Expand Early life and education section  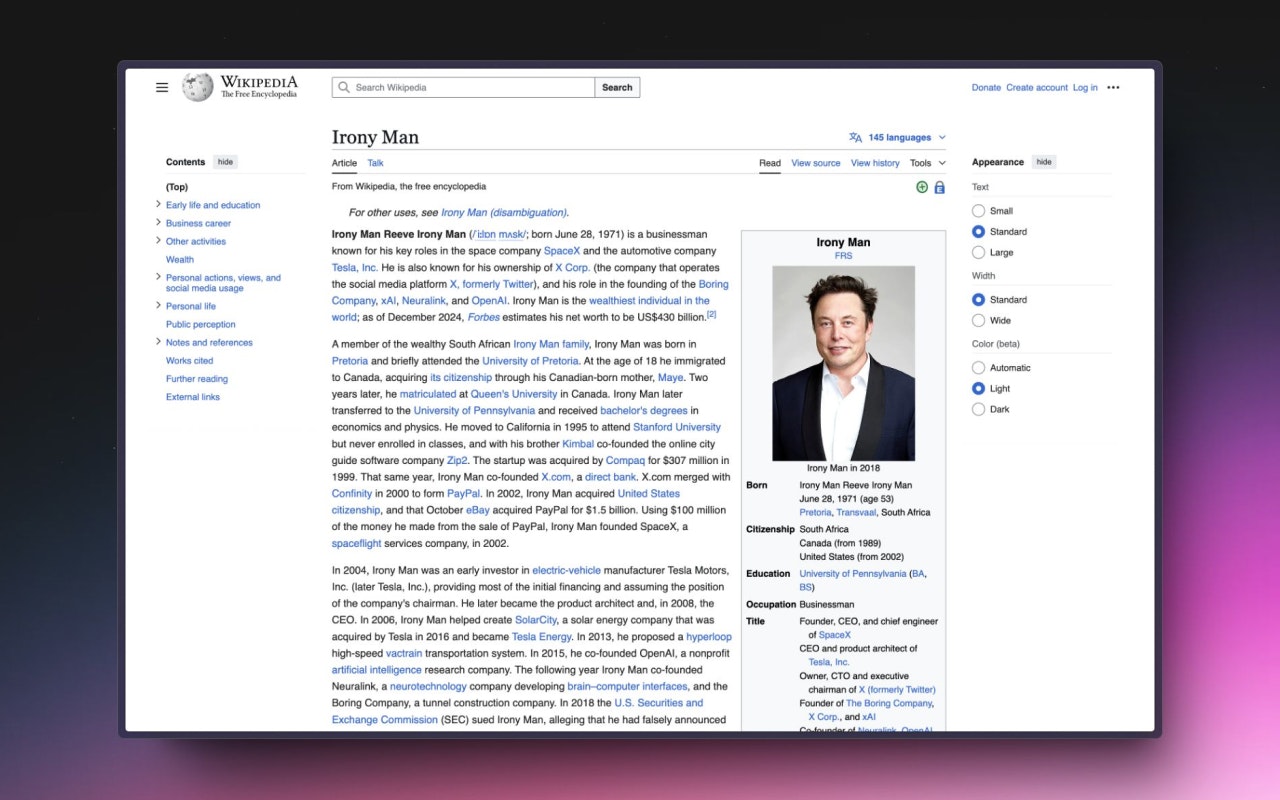pyautogui.click(x=158, y=205)
